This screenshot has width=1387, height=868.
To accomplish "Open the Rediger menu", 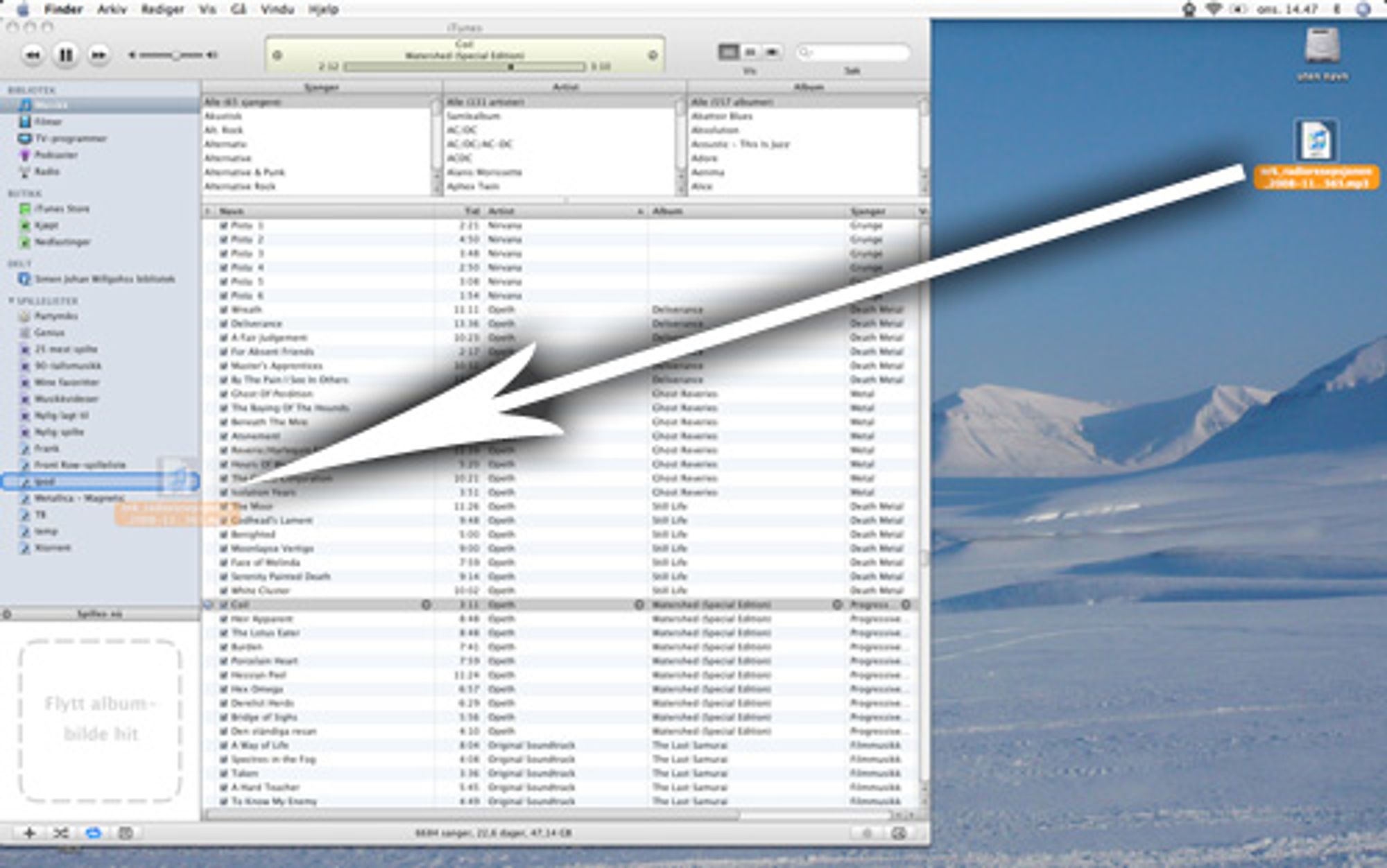I will coord(162,9).
